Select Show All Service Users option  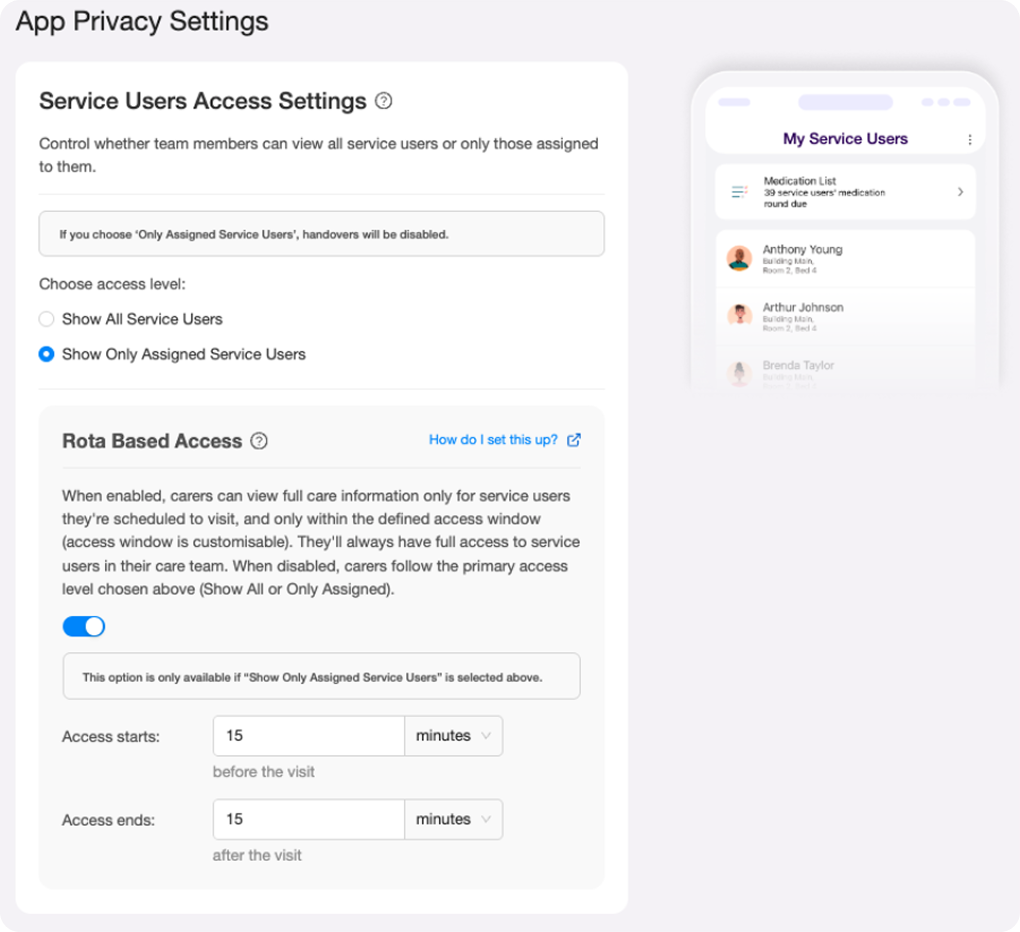tap(46, 319)
